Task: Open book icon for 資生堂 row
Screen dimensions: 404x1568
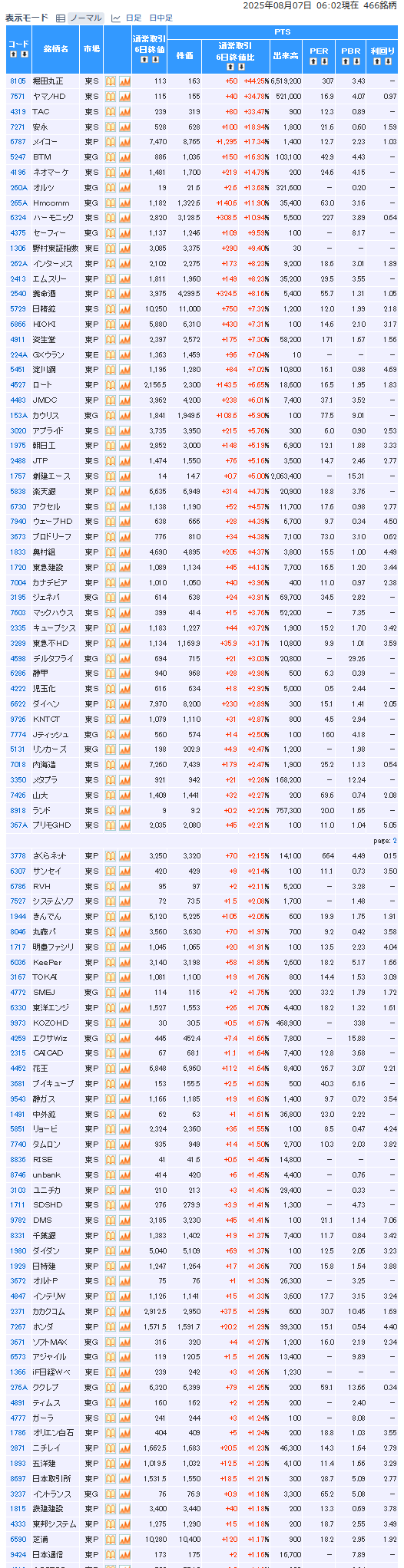Action: click(x=111, y=339)
